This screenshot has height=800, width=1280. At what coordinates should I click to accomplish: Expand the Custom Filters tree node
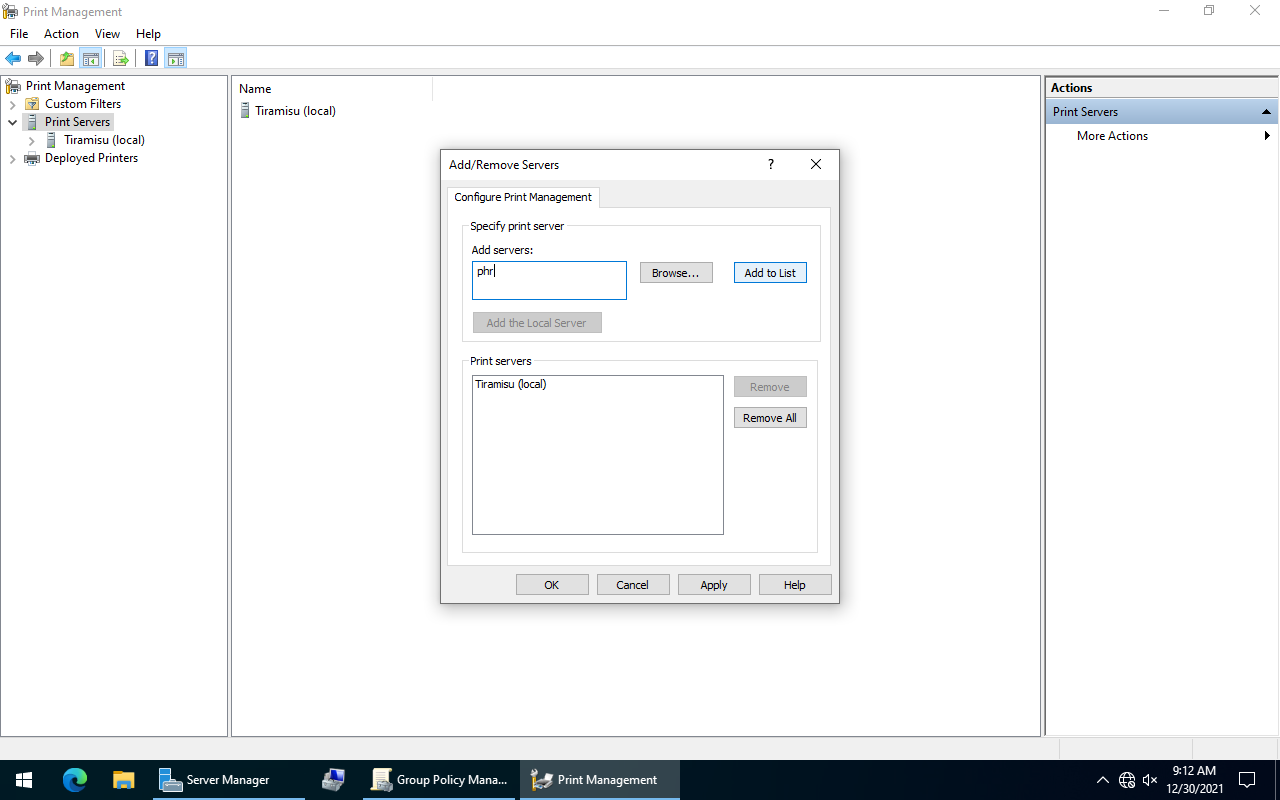(12, 104)
